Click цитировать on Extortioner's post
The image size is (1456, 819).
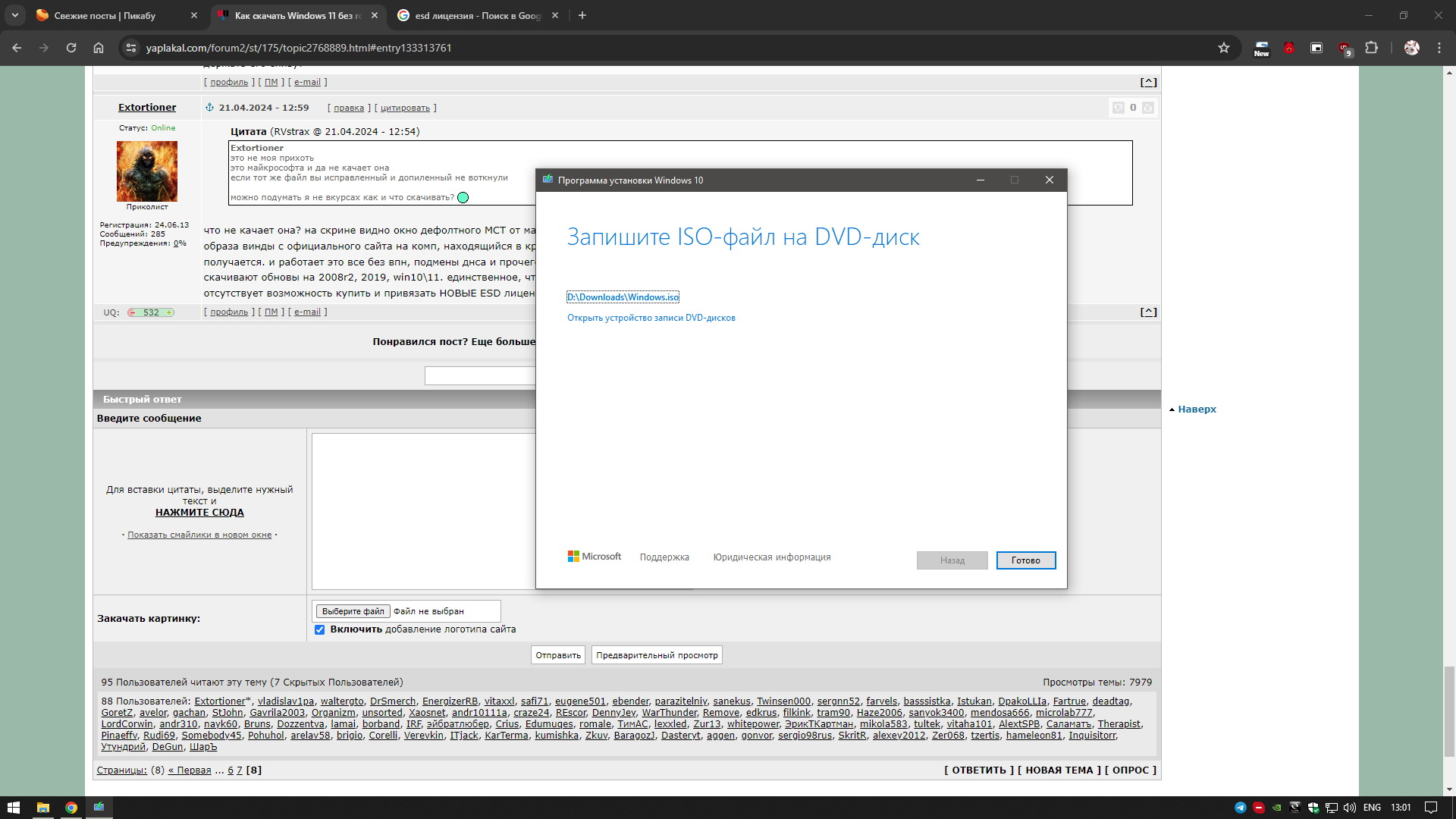(405, 108)
